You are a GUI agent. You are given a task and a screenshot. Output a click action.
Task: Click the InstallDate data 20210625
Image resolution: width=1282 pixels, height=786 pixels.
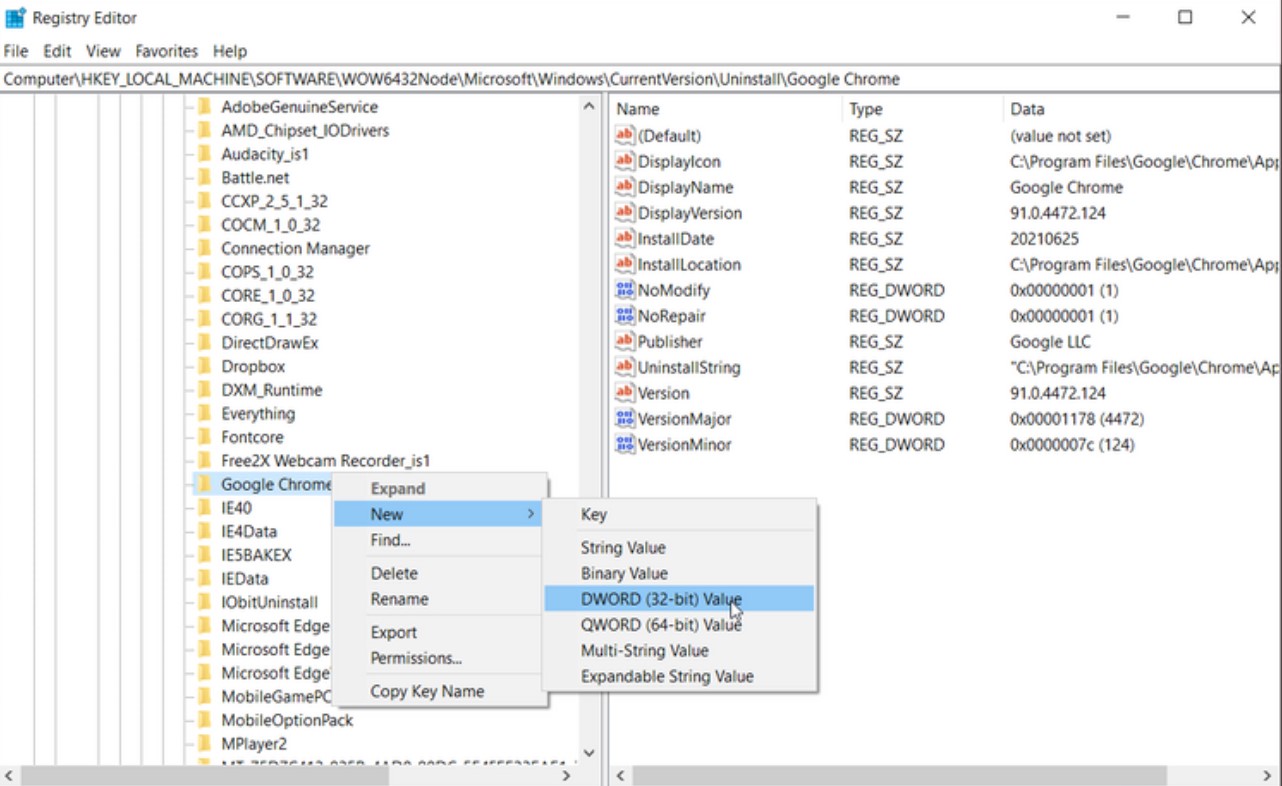coord(1044,239)
